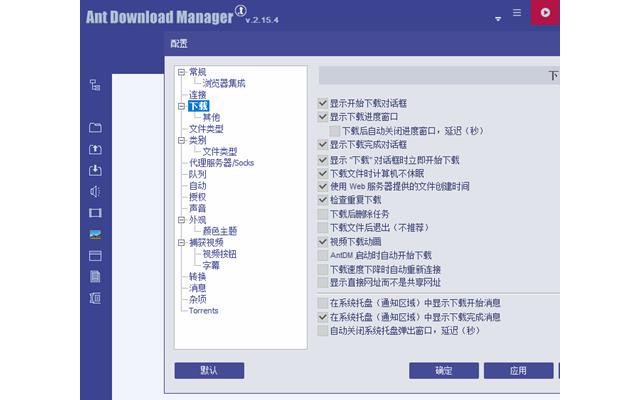The image size is (640, 400).
Task: Select the highlighted 下载 tree item
Action: coord(199,106)
